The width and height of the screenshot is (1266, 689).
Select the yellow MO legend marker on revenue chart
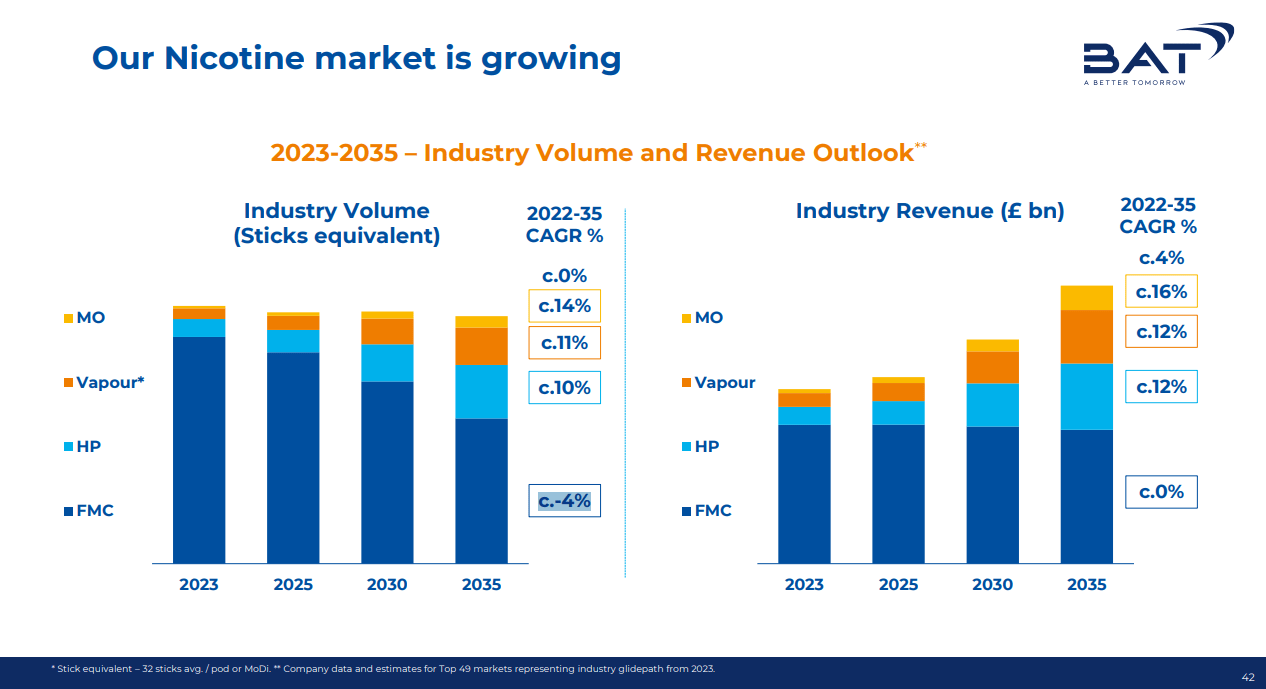(686, 317)
